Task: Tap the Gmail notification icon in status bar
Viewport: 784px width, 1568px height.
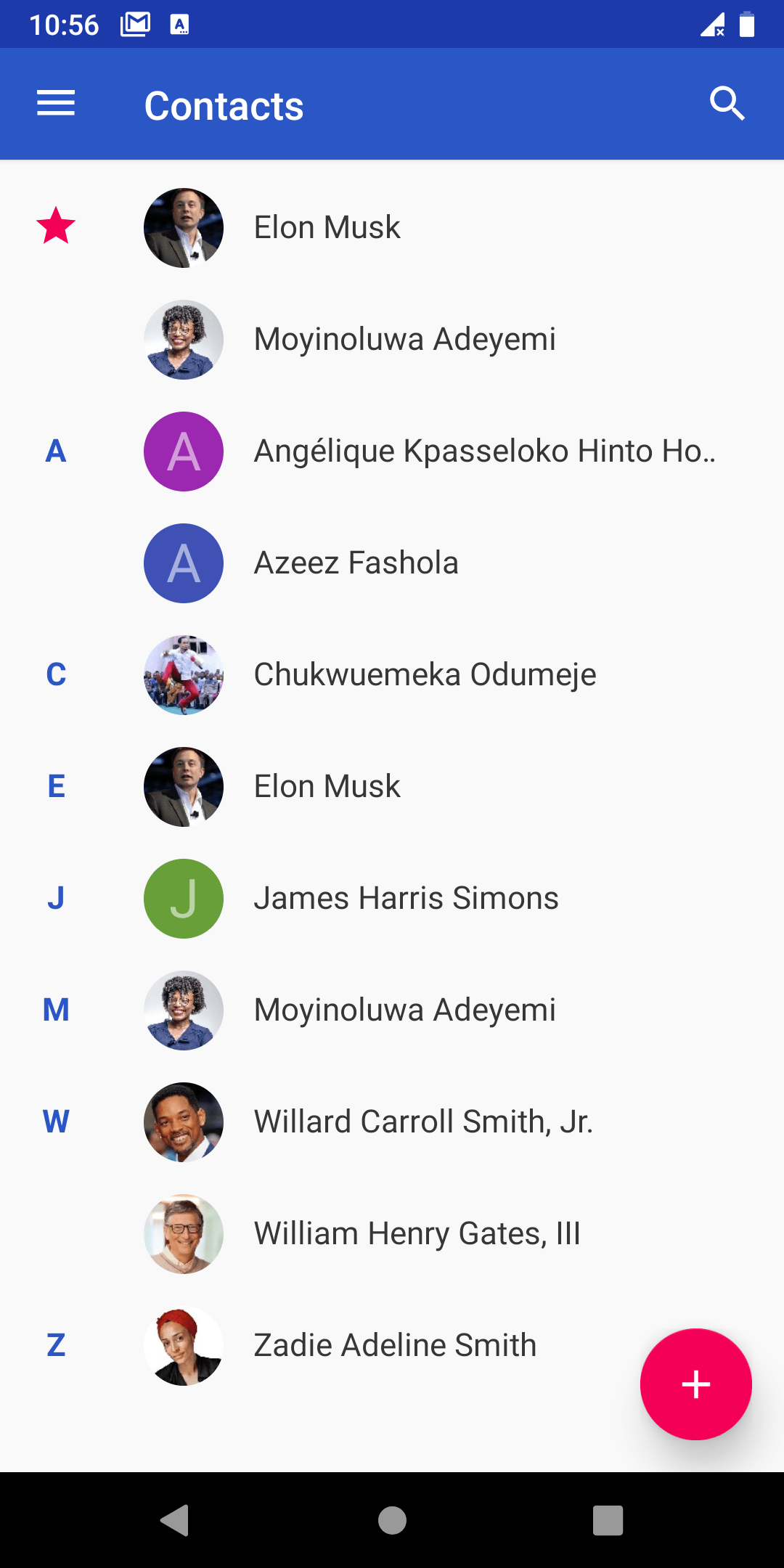Action: (x=136, y=25)
